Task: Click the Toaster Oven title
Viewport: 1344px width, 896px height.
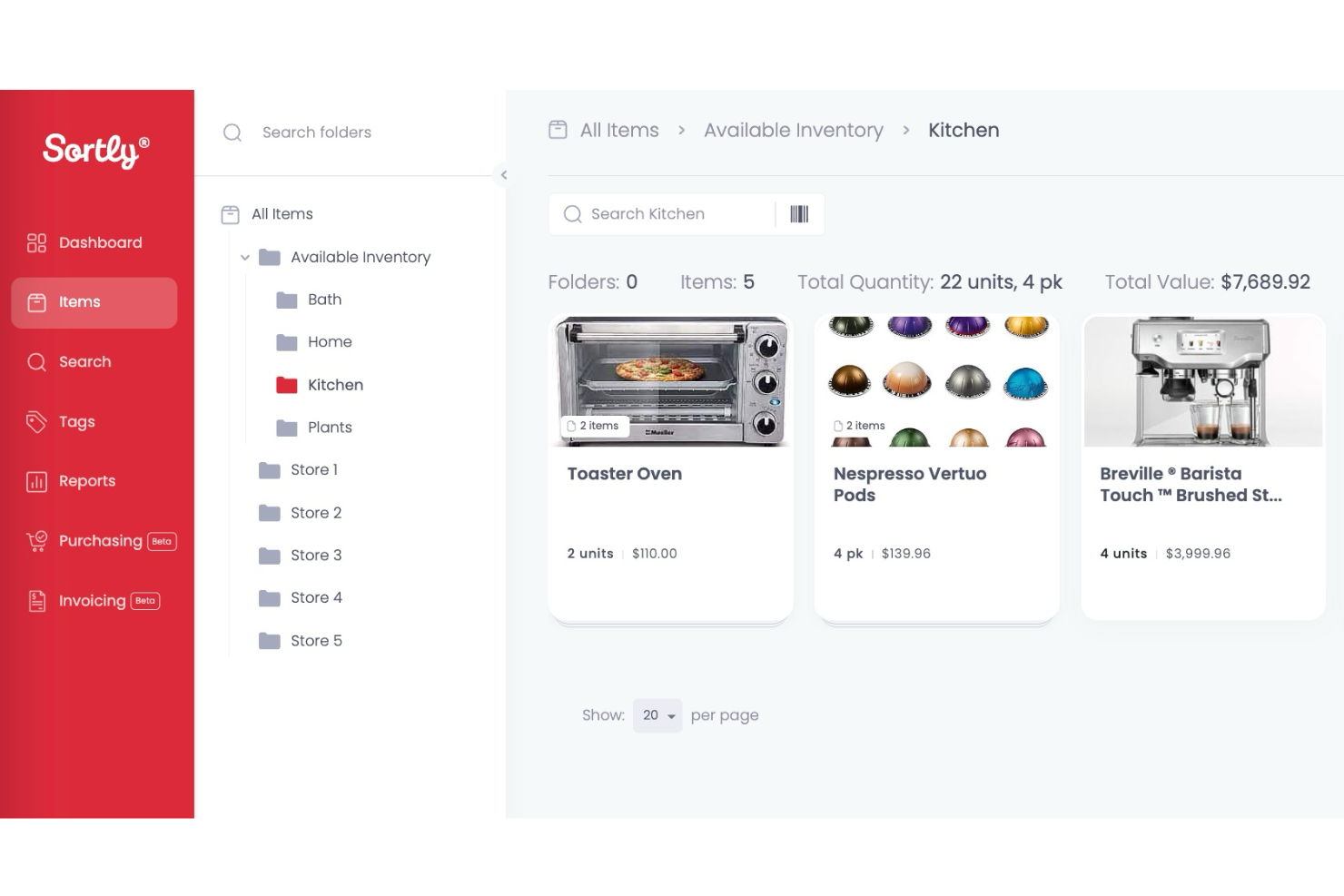Action: (x=625, y=474)
